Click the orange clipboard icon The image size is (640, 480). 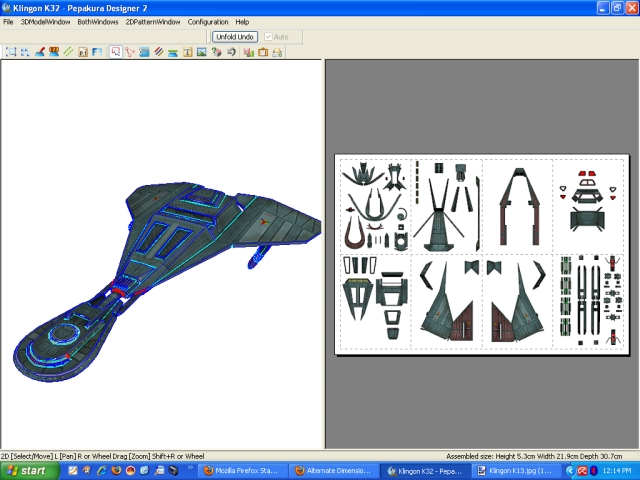[263, 52]
